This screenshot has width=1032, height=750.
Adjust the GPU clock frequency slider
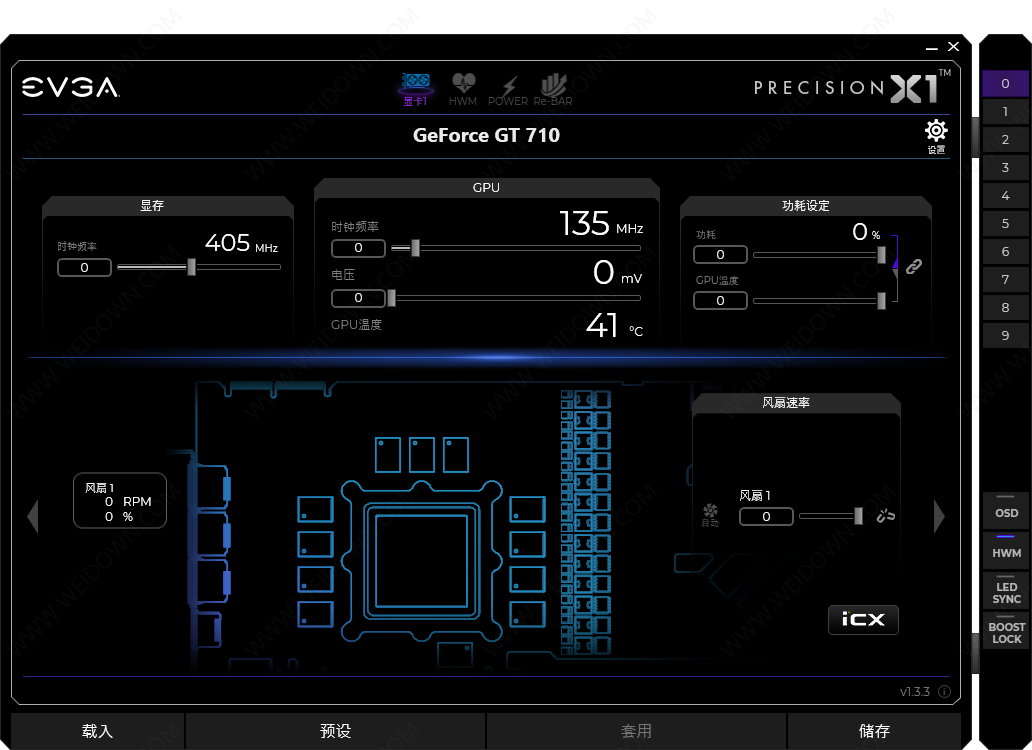pyautogui.click(x=516, y=248)
